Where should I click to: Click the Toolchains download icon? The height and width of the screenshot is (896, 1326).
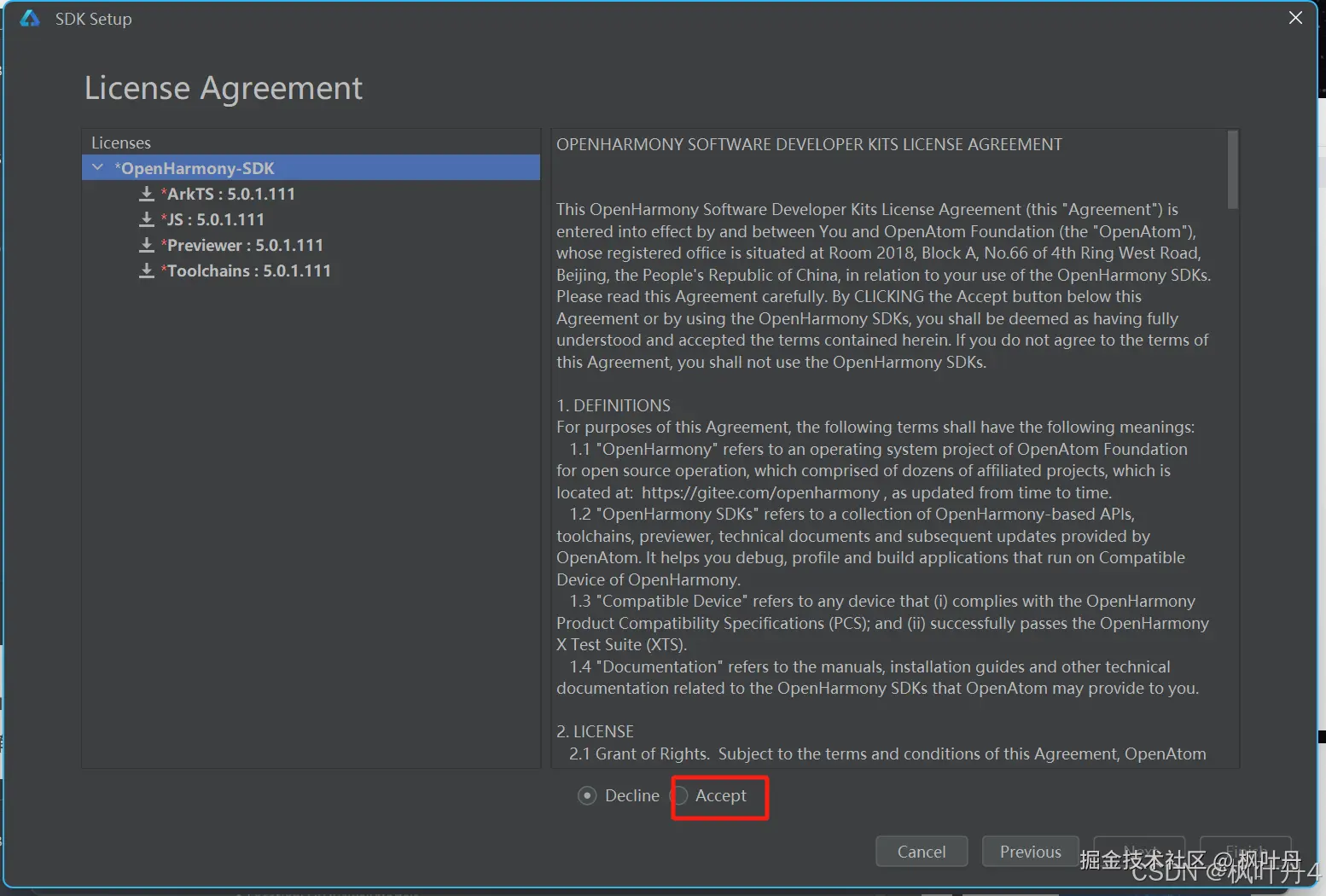pyautogui.click(x=147, y=271)
